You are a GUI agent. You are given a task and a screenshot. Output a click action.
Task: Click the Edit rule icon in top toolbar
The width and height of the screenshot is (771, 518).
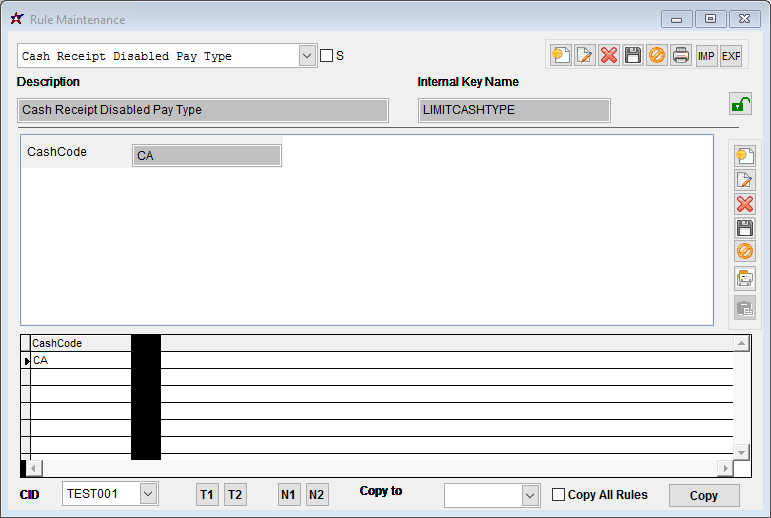pos(585,56)
